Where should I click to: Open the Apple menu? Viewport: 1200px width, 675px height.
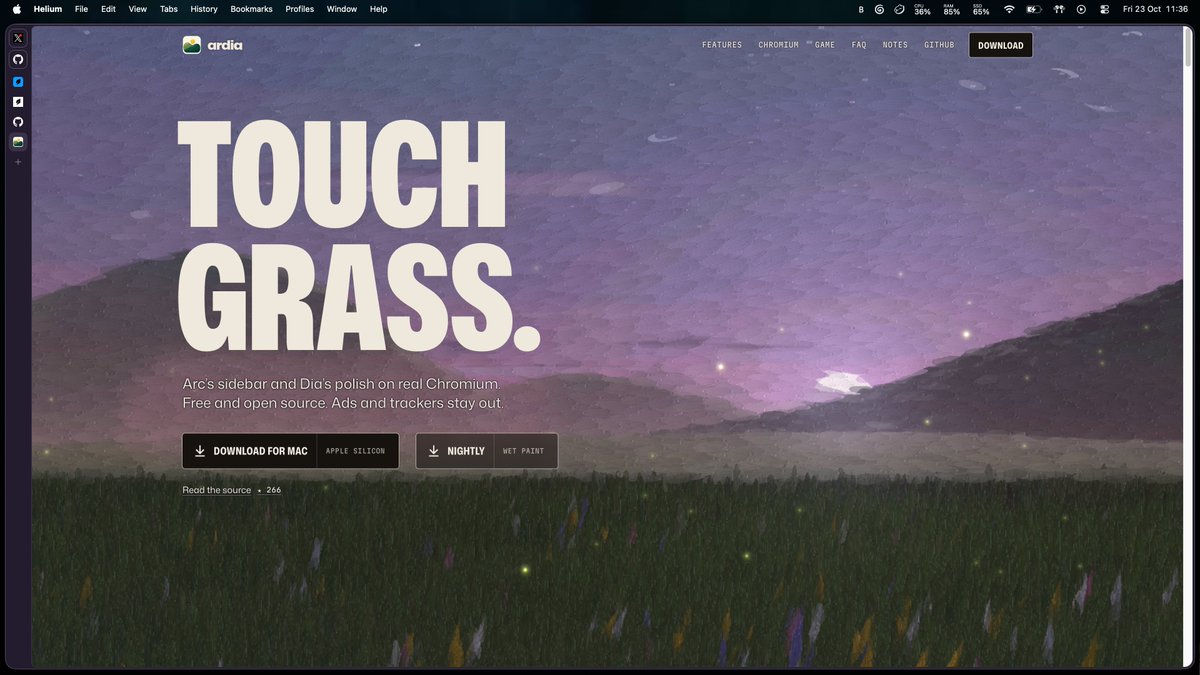point(16,9)
